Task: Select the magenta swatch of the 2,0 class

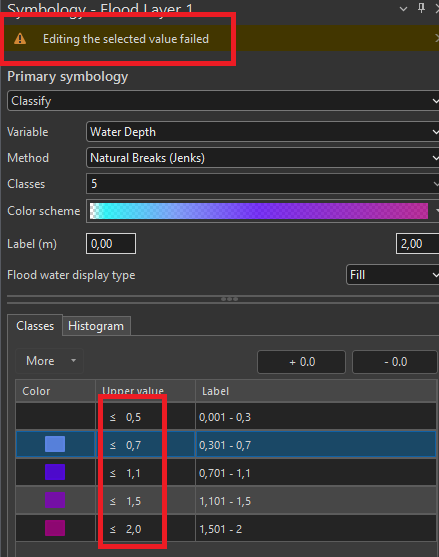Action: pos(55,528)
